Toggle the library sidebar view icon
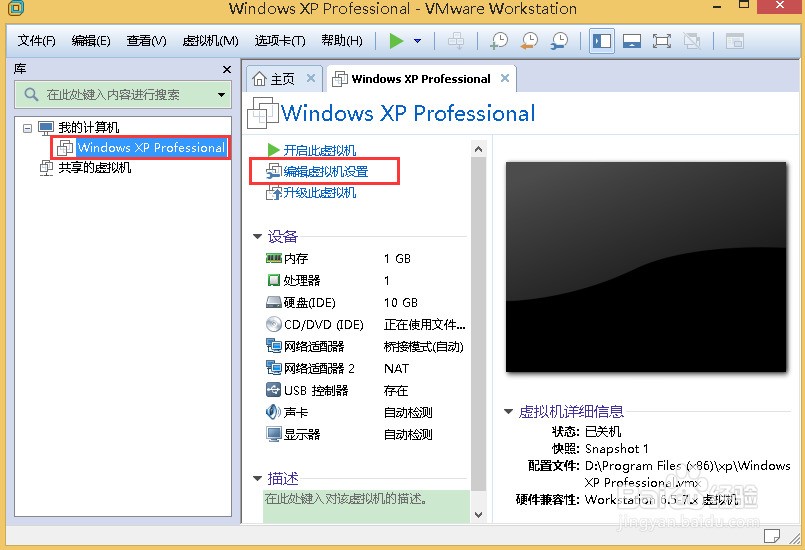Image resolution: width=805 pixels, height=550 pixels. pos(601,41)
